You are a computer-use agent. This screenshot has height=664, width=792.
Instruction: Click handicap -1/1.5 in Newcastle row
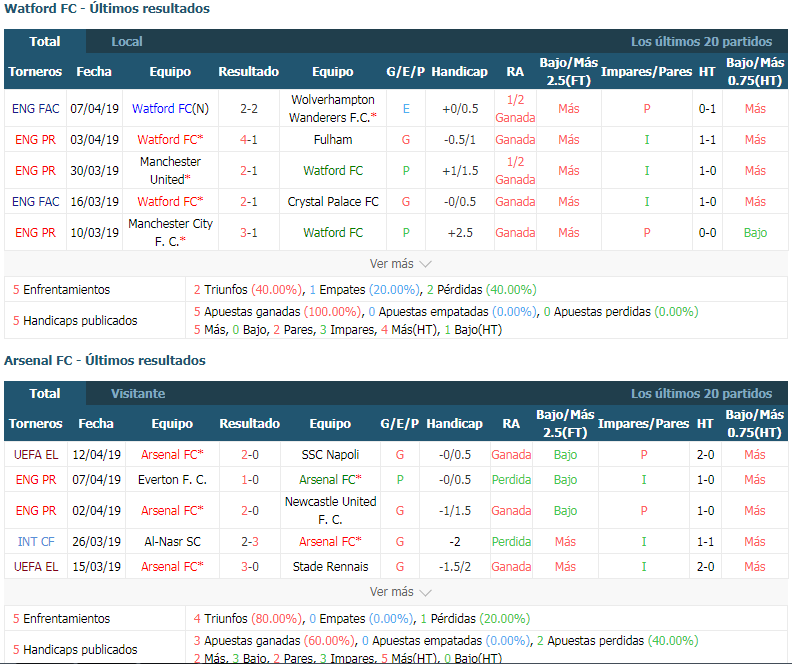tap(455, 510)
